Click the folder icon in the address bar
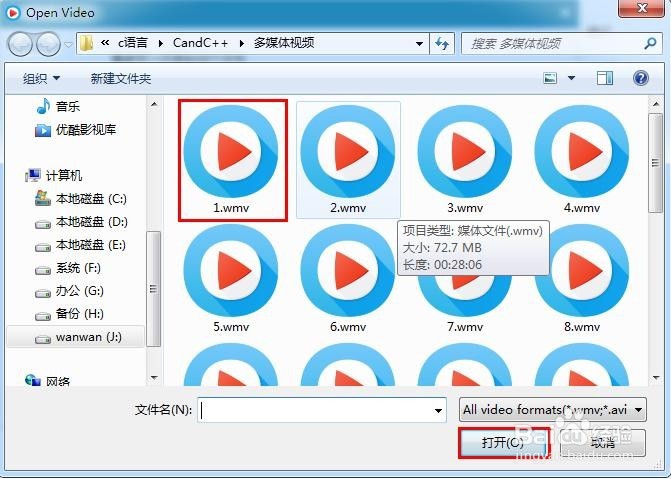 (x=87, y=43)
